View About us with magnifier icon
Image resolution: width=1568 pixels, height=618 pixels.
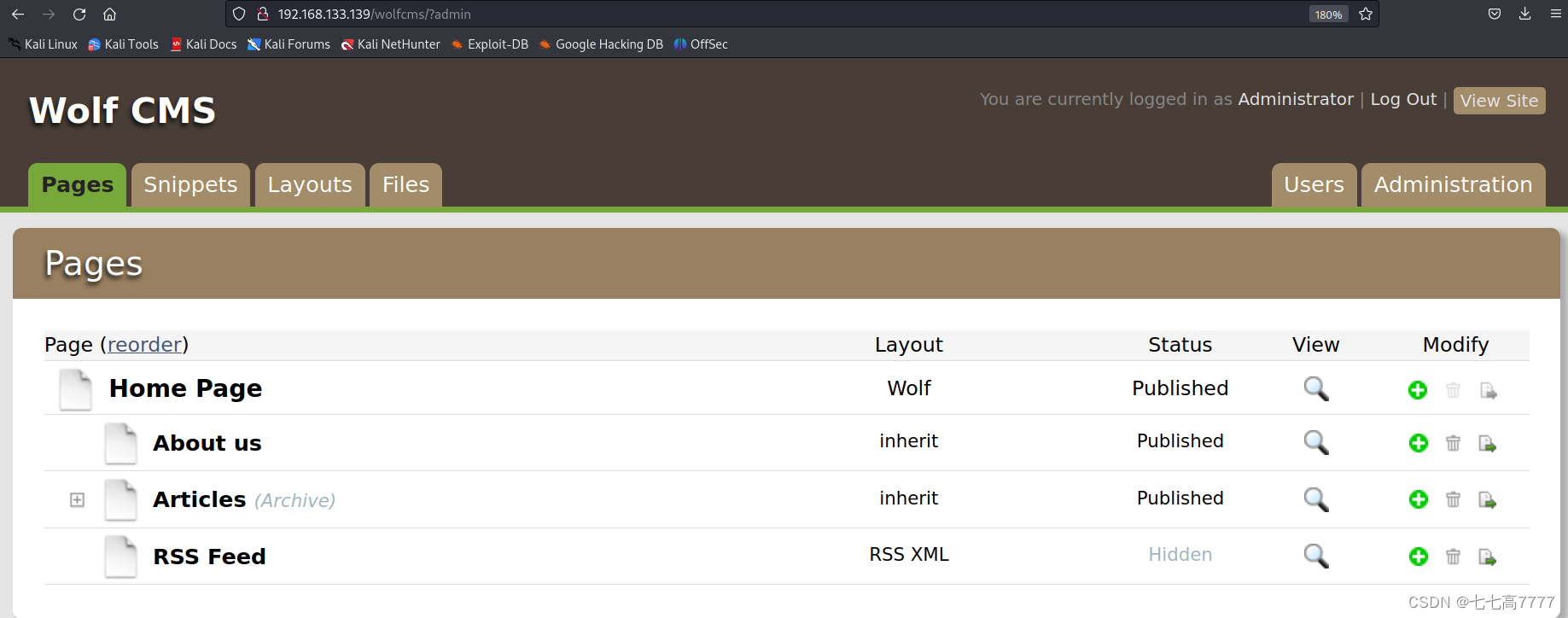(1316, 442)
